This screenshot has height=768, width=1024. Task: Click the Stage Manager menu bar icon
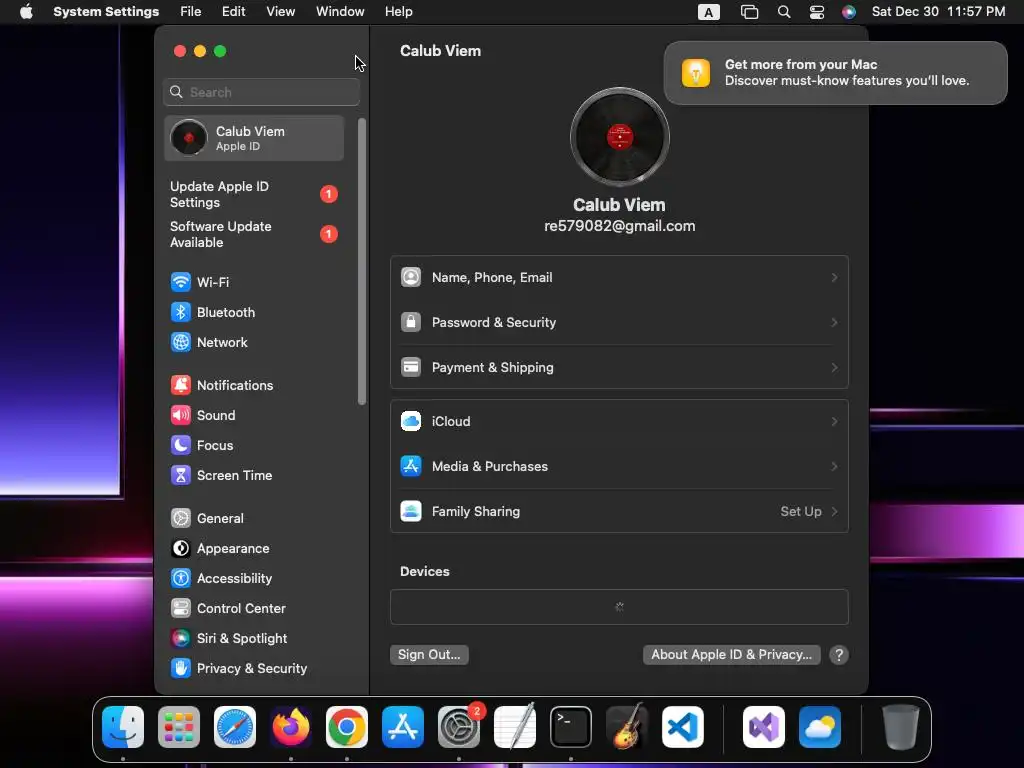click(749, 12)
